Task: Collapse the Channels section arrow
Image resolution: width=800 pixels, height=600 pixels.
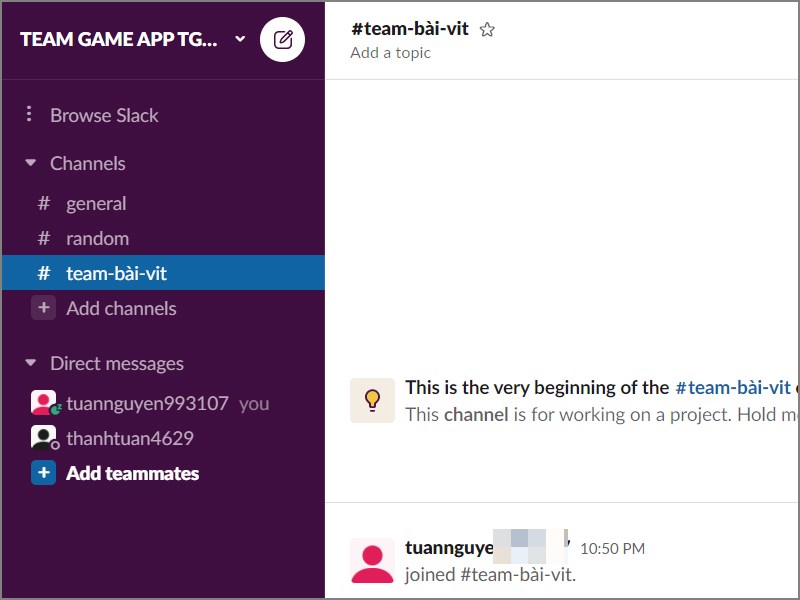Action: pyautogui.click(x=31, y=163)
